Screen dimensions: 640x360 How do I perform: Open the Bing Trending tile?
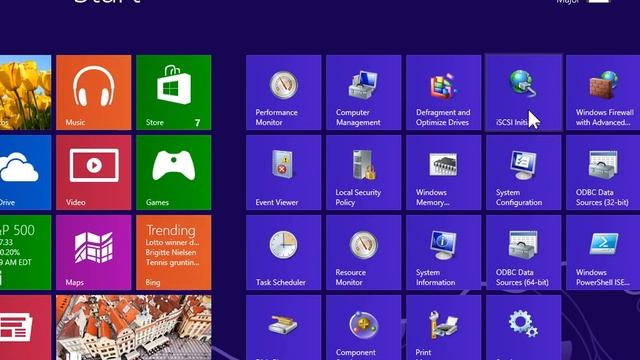pyautogui.click(x=173, y=253)
